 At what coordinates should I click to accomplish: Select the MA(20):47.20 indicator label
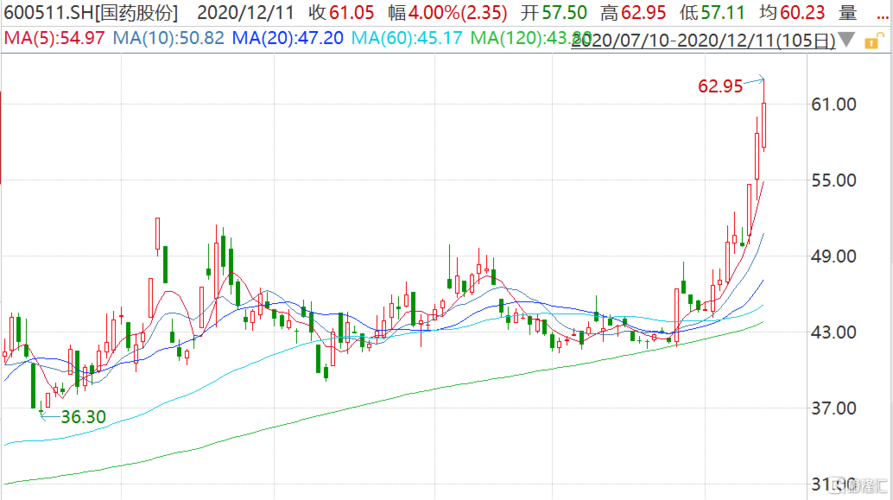(x=288, y=38)
